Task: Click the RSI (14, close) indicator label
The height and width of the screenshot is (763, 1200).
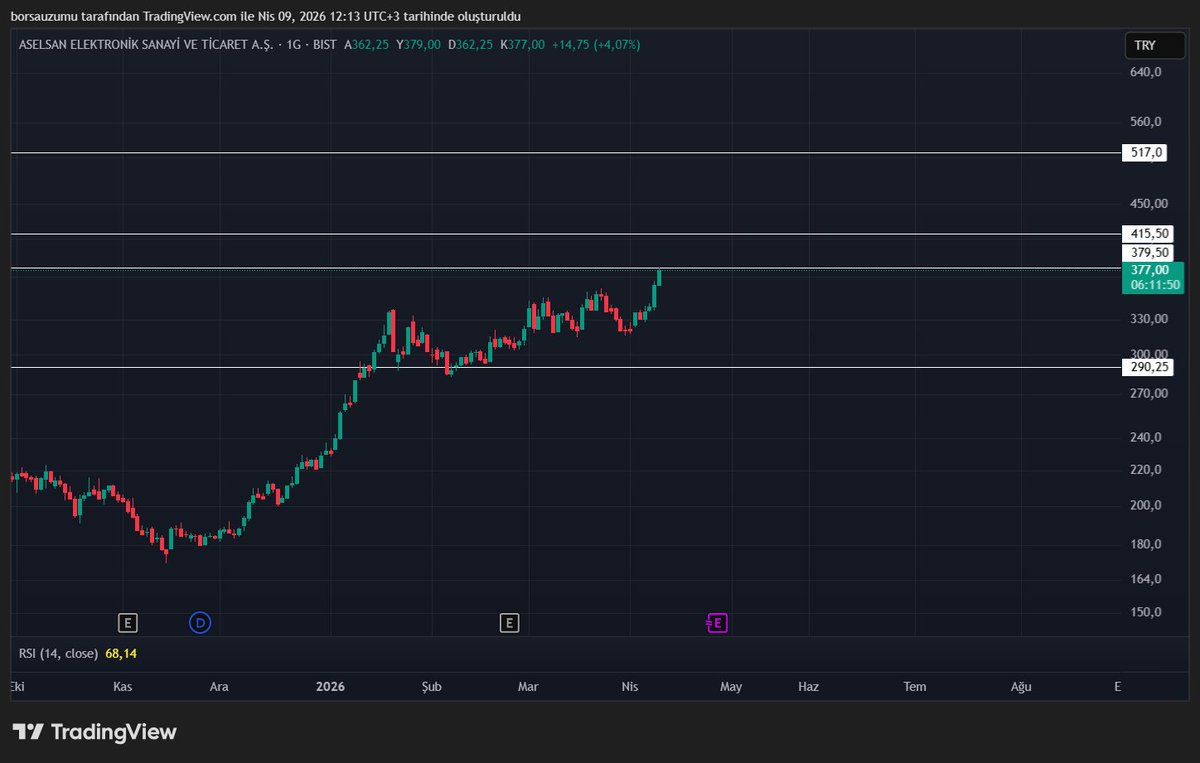Action: point(58,654)
